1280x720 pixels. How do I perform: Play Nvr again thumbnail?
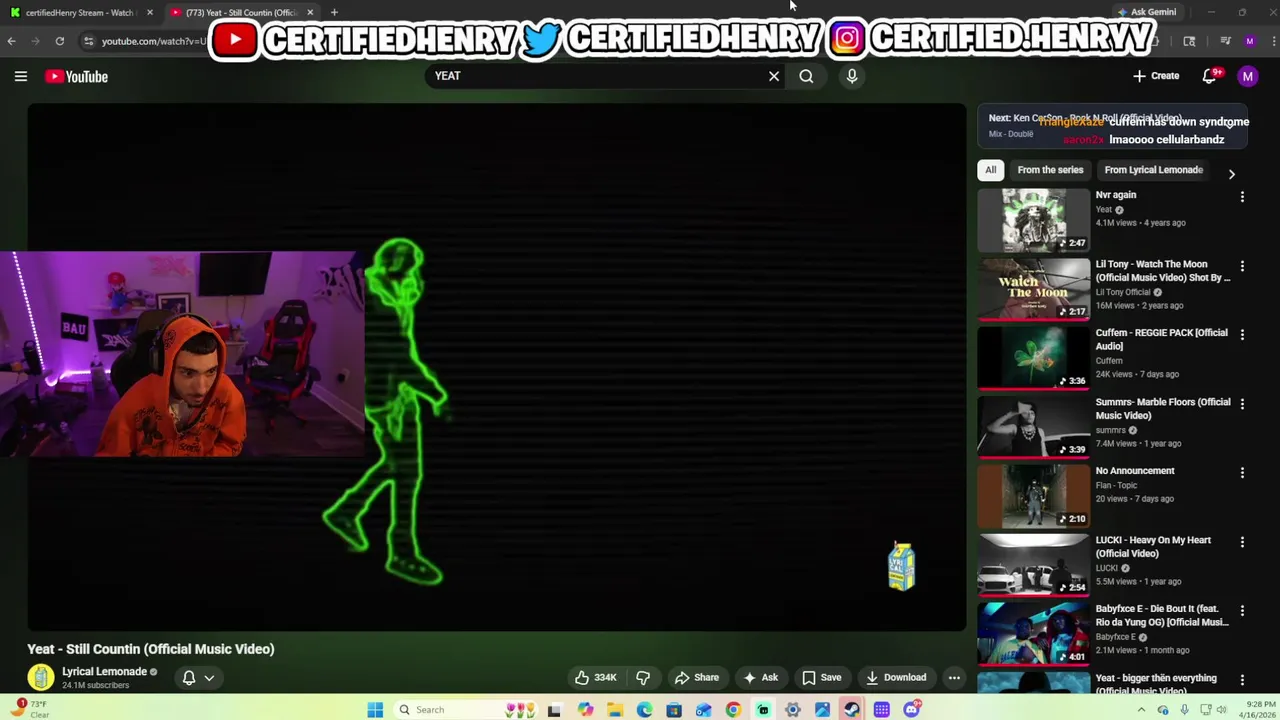[1033, 219]
